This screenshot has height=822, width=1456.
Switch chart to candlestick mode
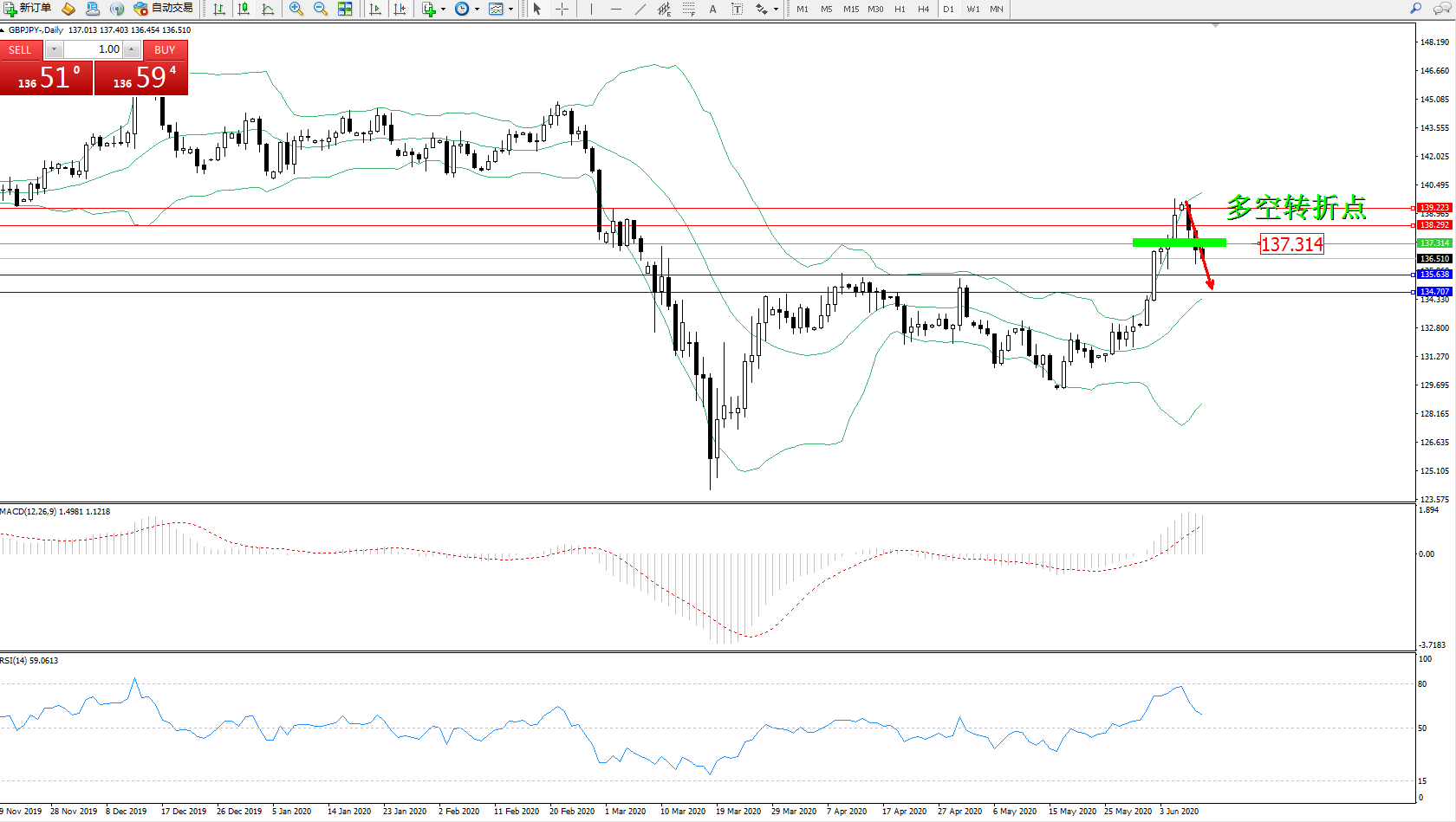[x=244, y=9]
